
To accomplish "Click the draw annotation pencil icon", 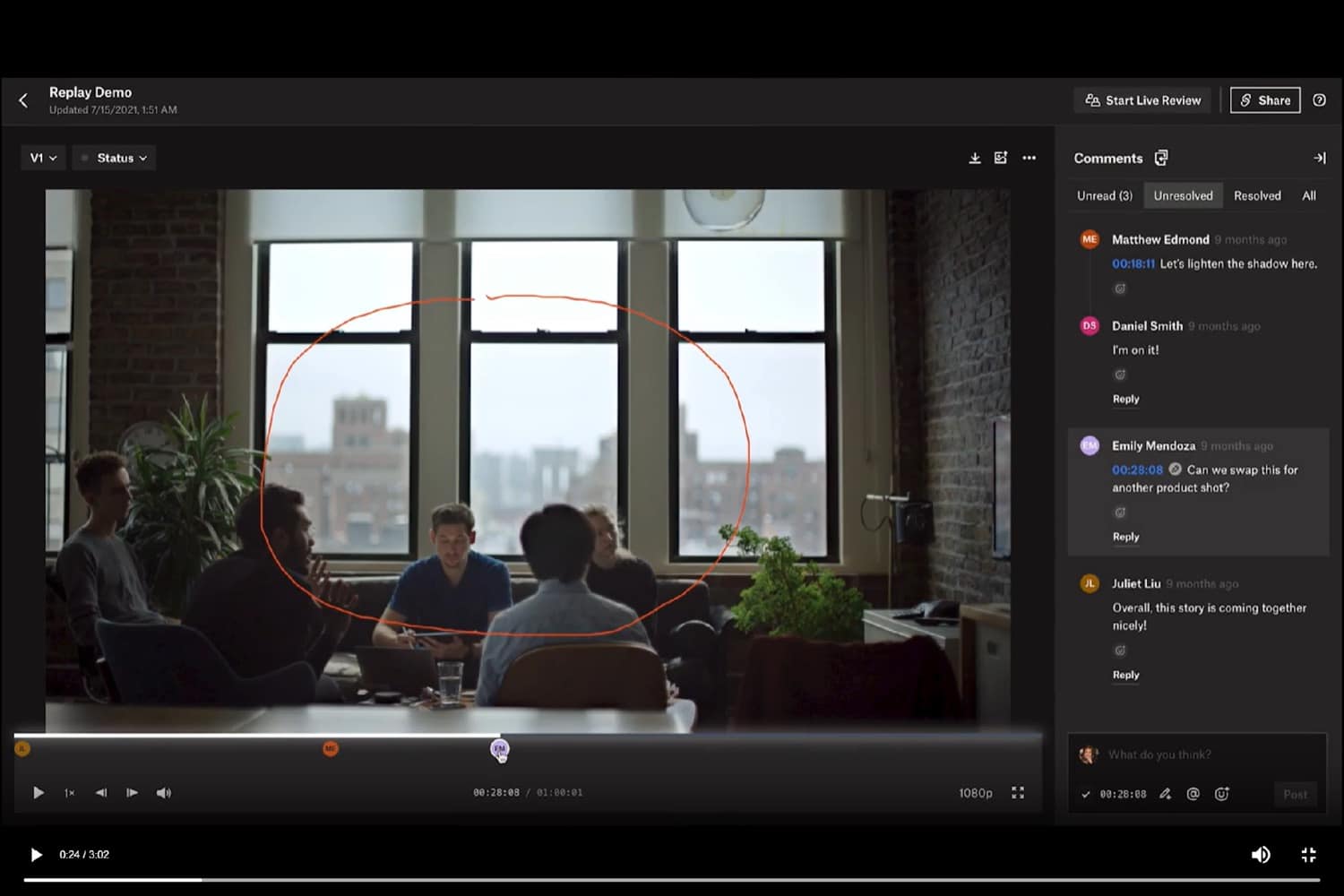I will [x=1165, y=794].
